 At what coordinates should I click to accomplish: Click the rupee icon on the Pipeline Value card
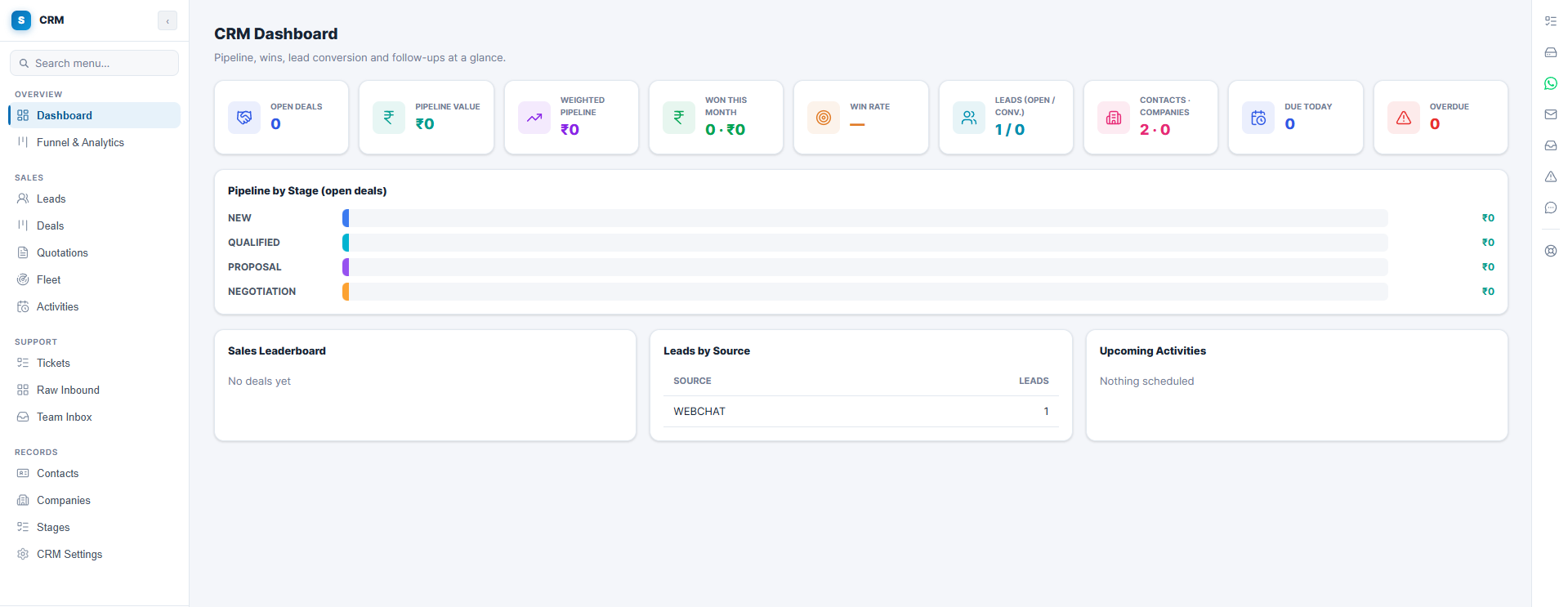pyautogui.click(x=389, y=118)
